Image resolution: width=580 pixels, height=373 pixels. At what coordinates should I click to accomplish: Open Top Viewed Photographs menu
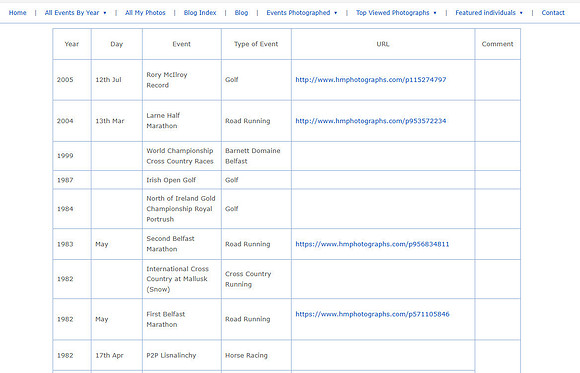[392, 13]
